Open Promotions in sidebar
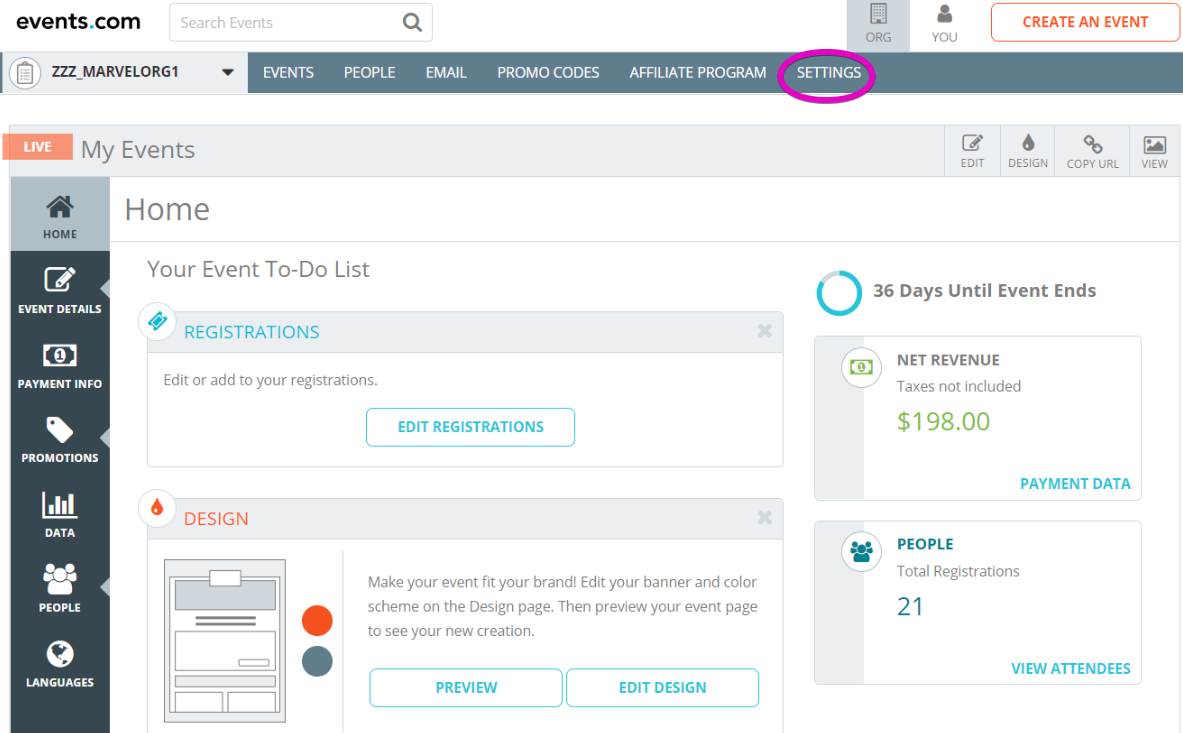Image resolution: width=1183 pixels, height=733 pixels. pyautogui.click(x=60, y=440)
